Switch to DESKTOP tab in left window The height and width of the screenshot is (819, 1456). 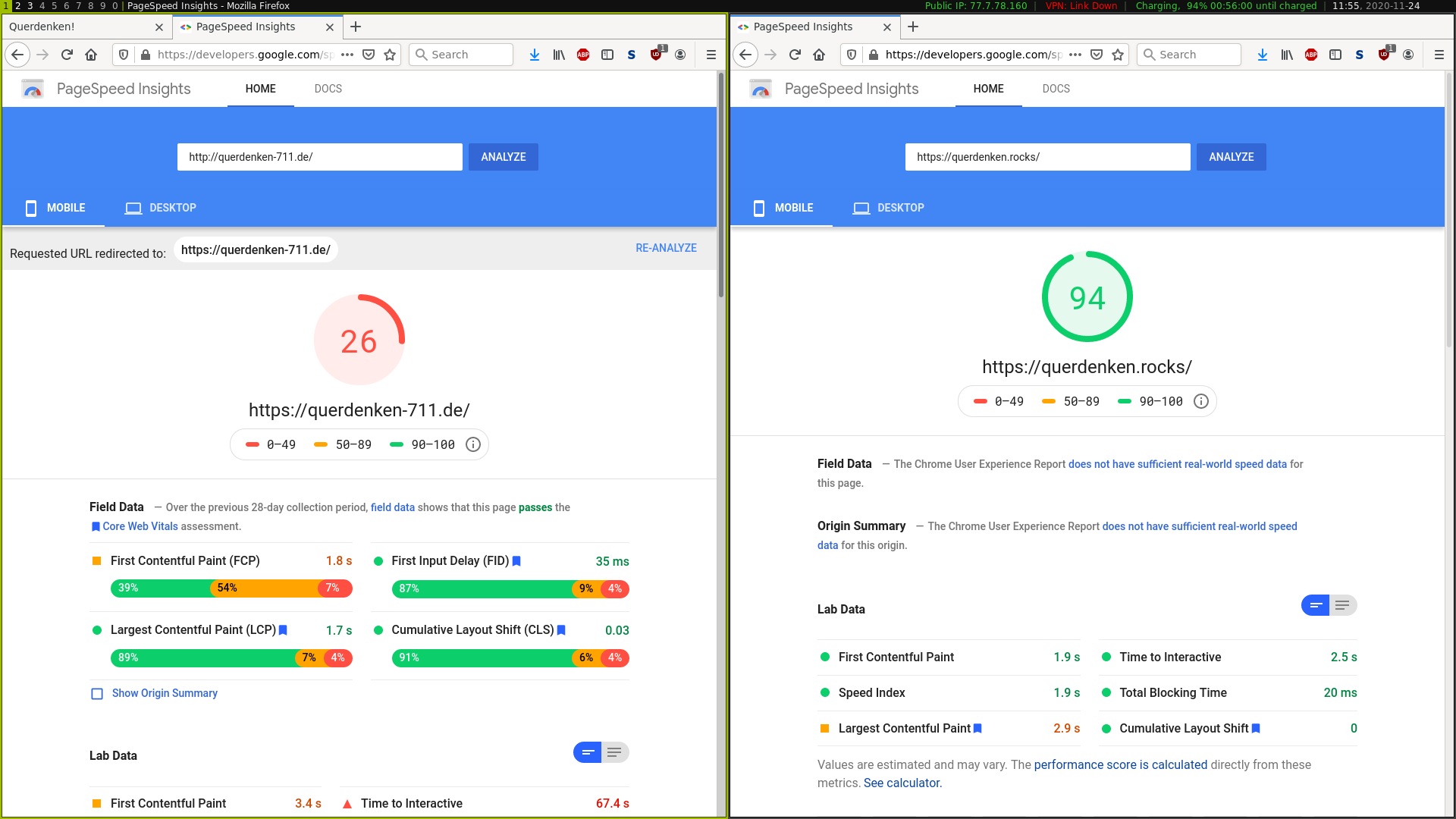point(161,208)
